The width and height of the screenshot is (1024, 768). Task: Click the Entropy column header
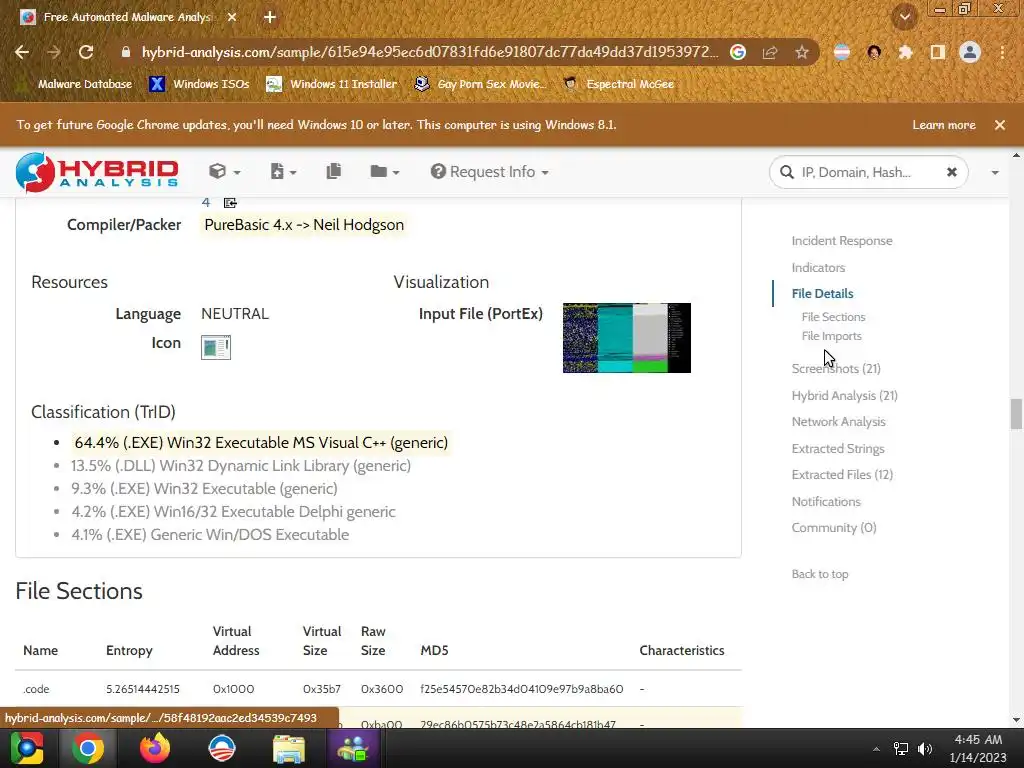129,650
